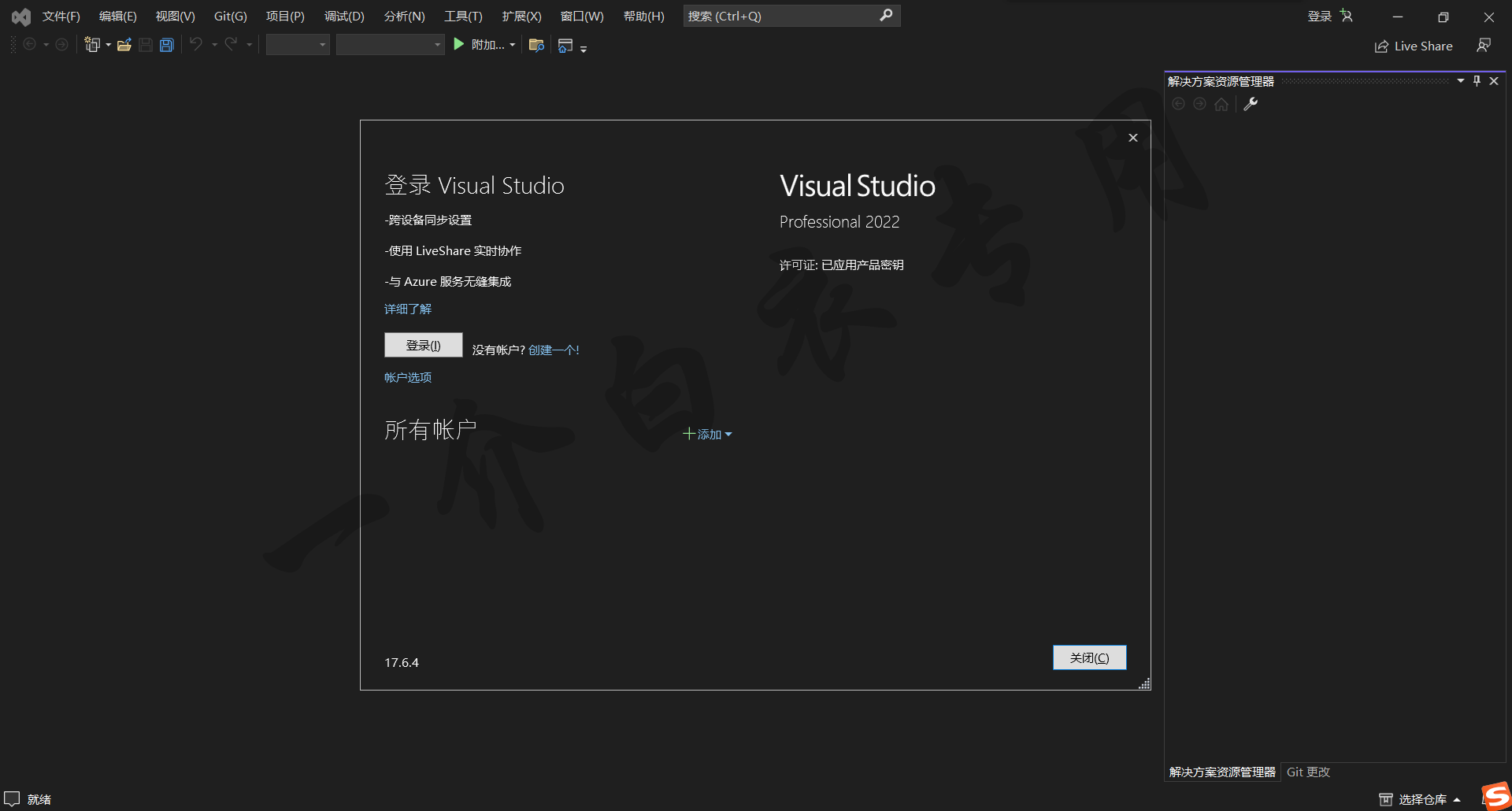Open the 帮助(H) menu
The height and width of the screenshot is (811, 1512).
tap(643, 16)
